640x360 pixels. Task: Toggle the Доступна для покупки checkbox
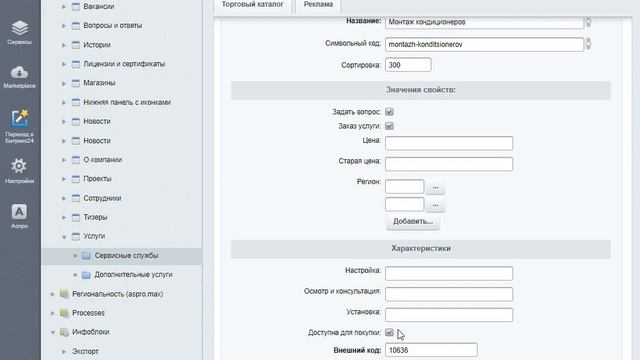(x=389, y=332)
